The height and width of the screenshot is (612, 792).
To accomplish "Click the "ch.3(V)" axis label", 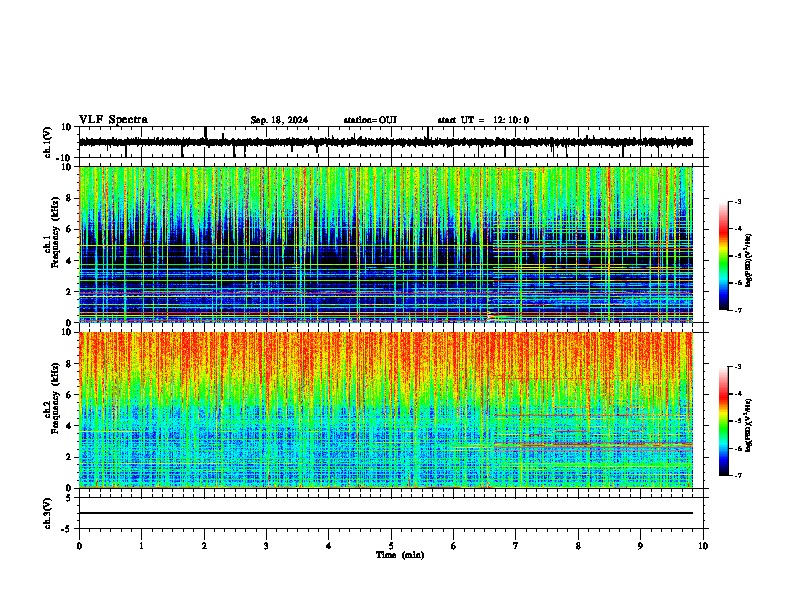I will pos(48,513).
